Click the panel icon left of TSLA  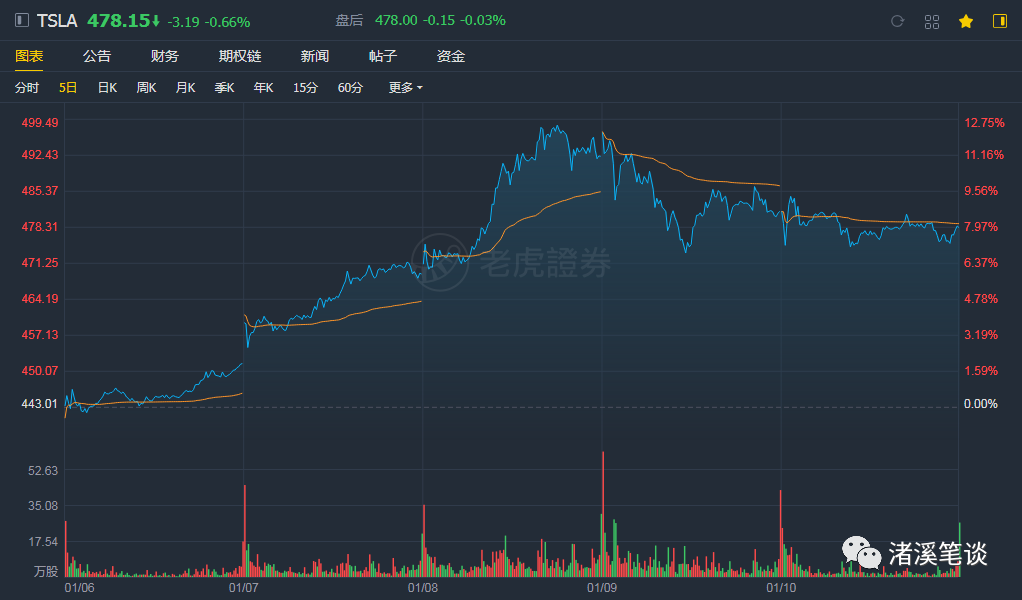pyautogui.click(x=22, y=20)
